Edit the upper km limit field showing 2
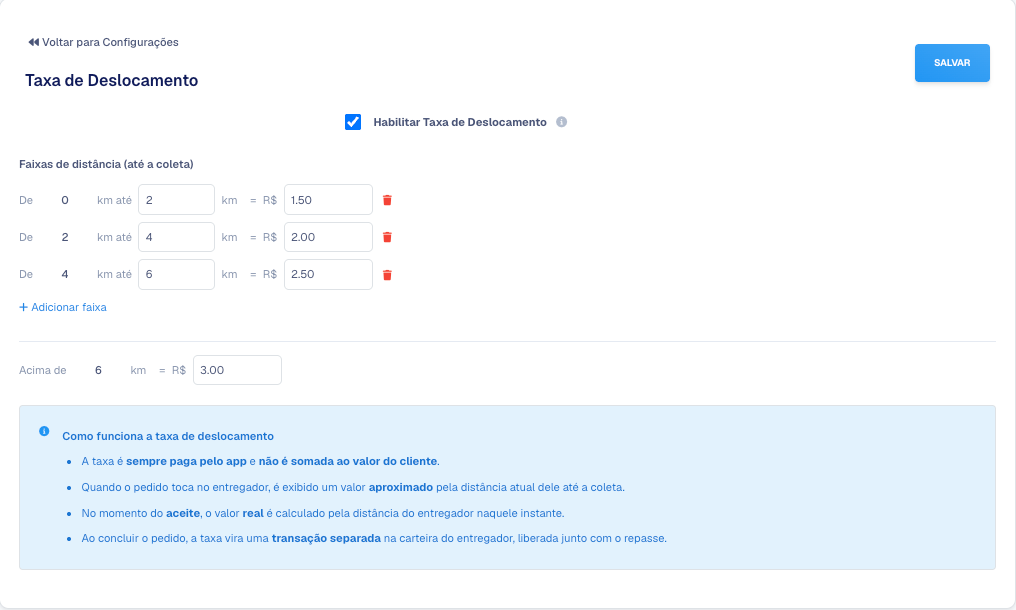The width and height of the screenshot is (1016, 610). pyautogui.click(x=176, y=200)
